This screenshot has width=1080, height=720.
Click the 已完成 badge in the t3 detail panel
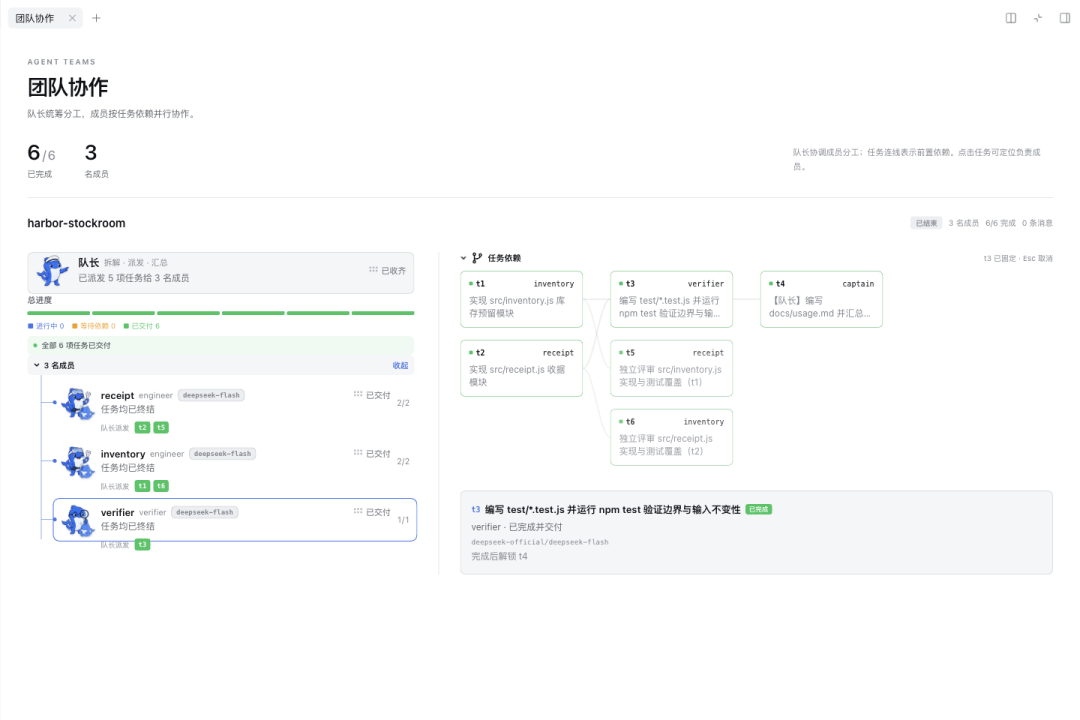pos(758,510)
